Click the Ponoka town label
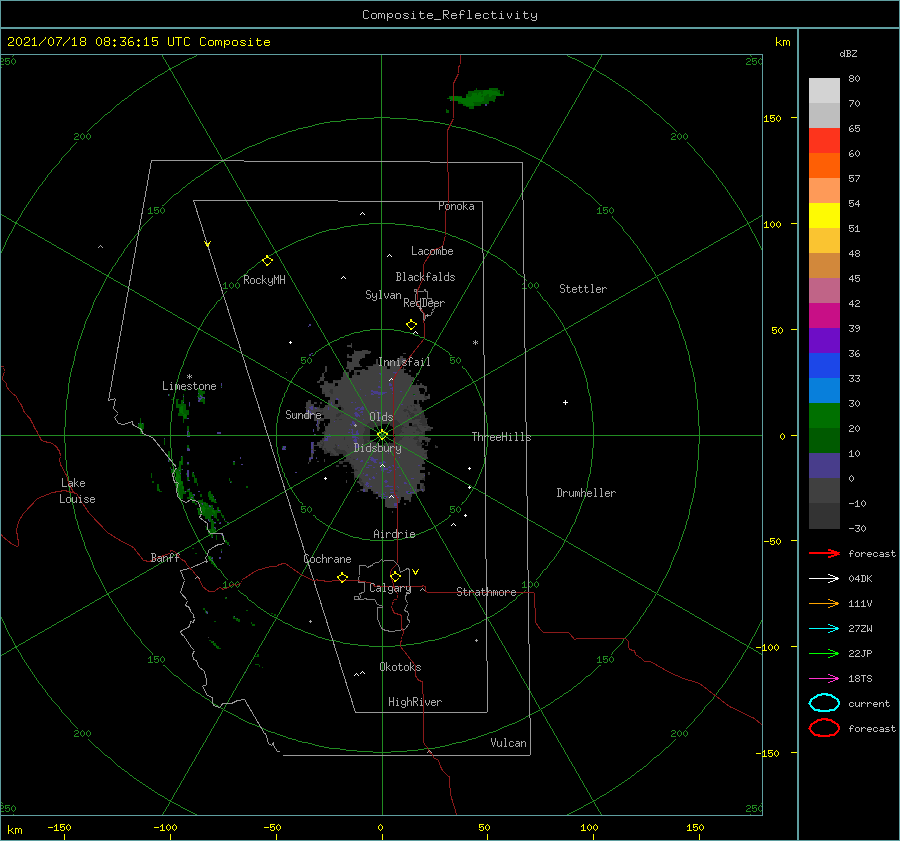The width and height of the screenshot is (900, 841). coord(456,206)
